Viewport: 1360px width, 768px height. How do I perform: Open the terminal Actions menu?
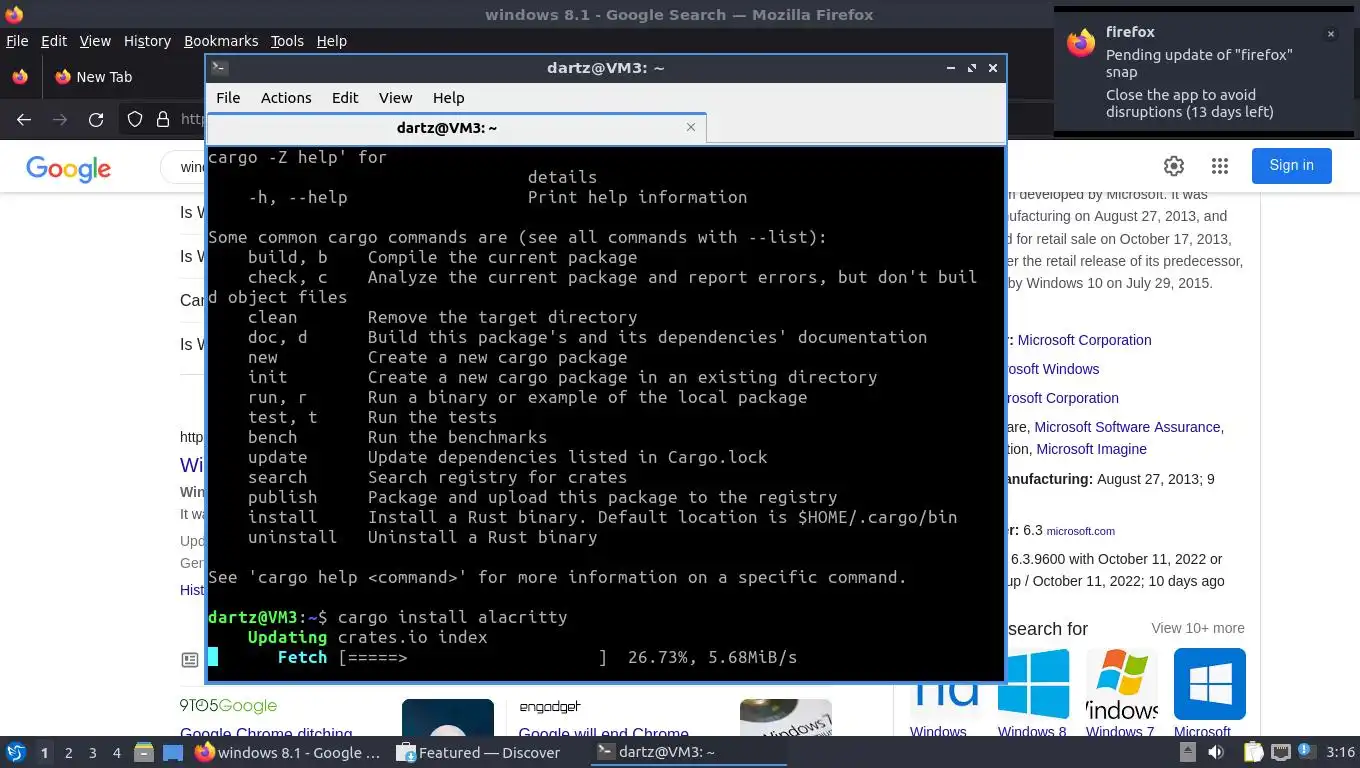point(286,97)
